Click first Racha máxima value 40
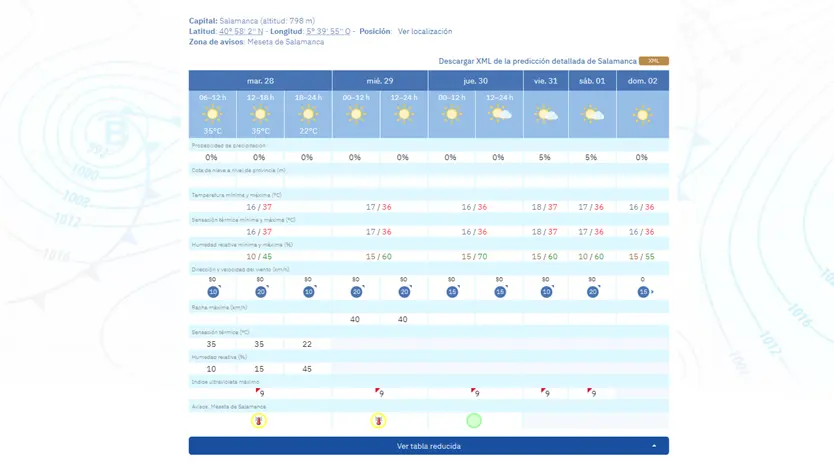834x469 pixels. click(355, 319)
